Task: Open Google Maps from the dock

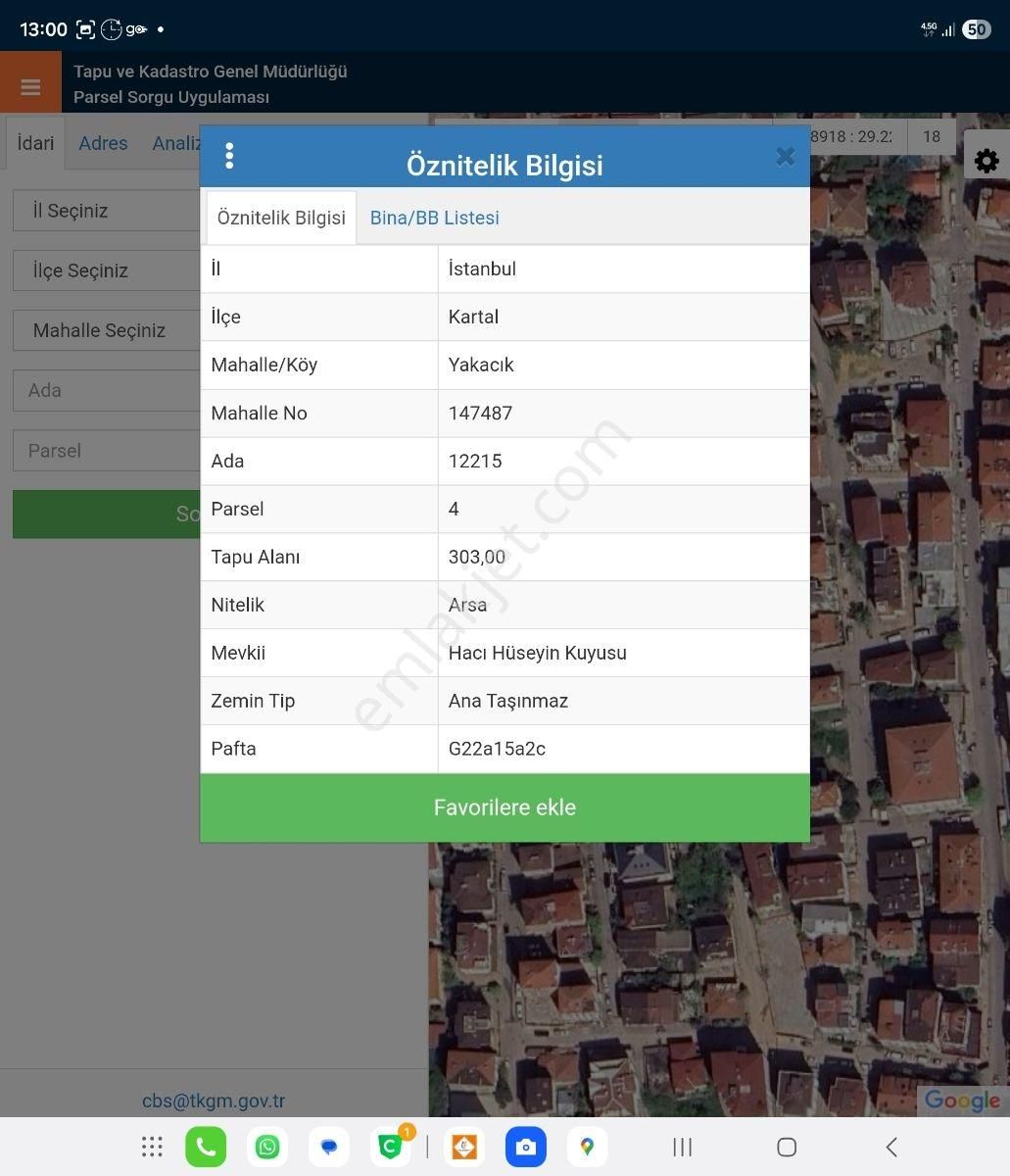Action: [587, 1147]
